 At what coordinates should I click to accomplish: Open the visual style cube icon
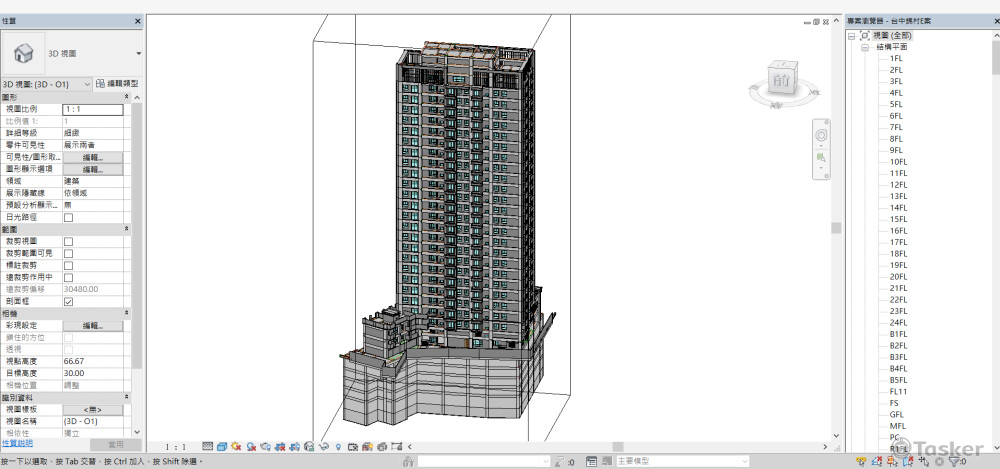(x=221, y=446)
